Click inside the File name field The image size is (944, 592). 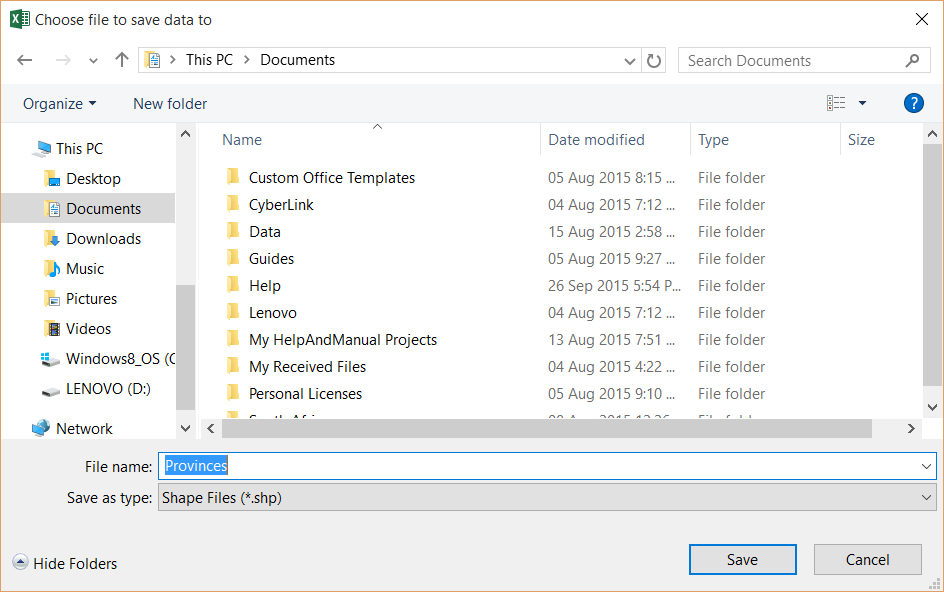click(x=400, y=465)
